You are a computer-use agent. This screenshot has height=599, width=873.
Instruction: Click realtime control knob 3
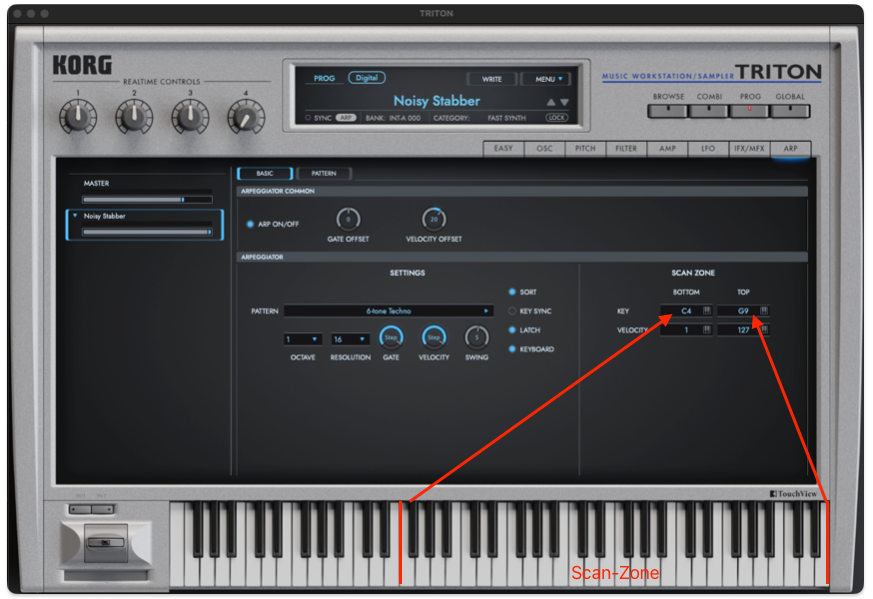click(x=190, y=116)
